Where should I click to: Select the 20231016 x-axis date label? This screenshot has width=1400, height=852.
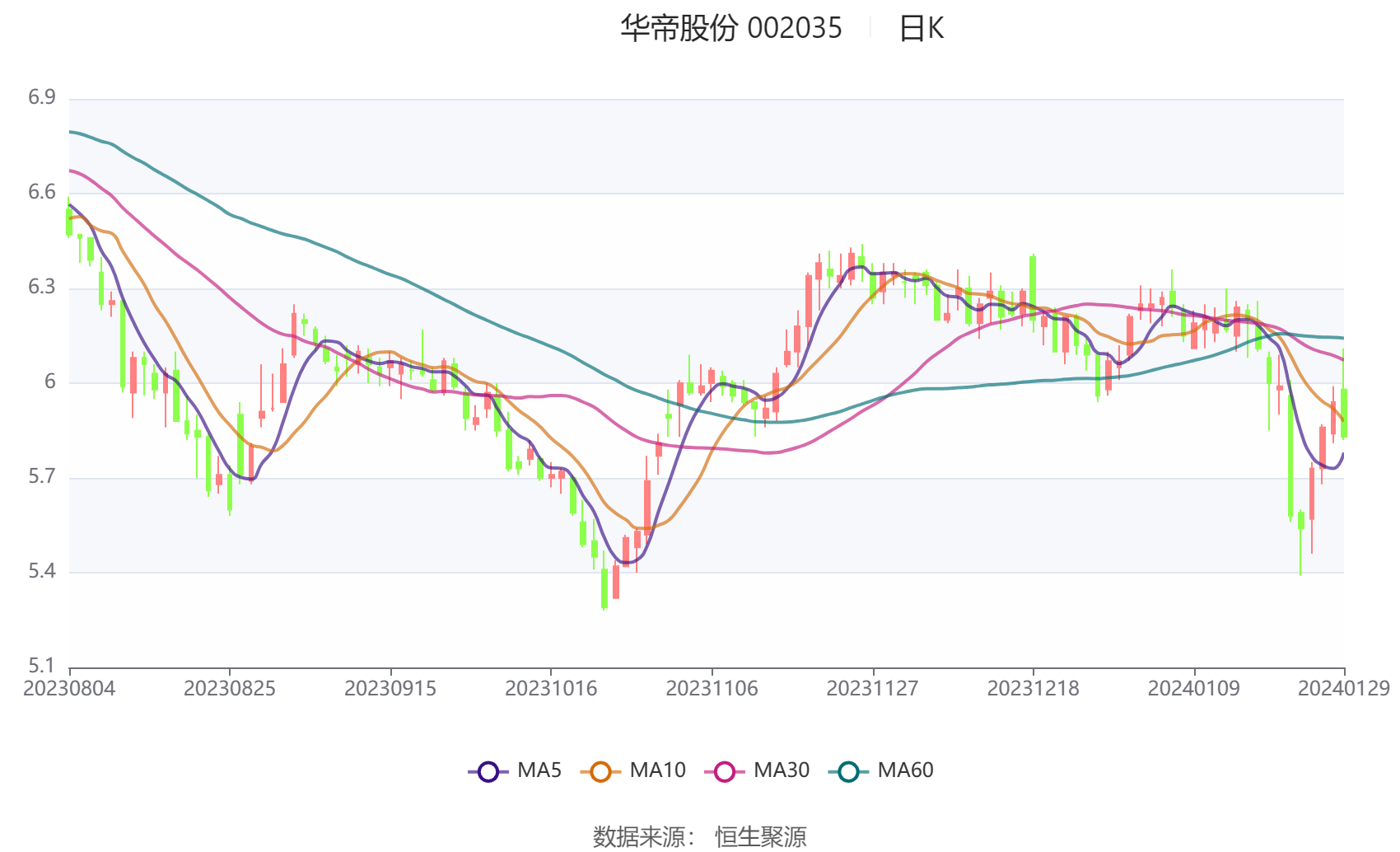click(551, 689)
